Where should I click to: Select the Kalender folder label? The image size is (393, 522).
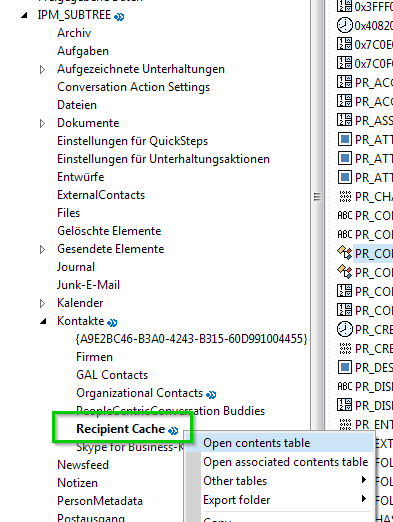[x=80, y=303]
